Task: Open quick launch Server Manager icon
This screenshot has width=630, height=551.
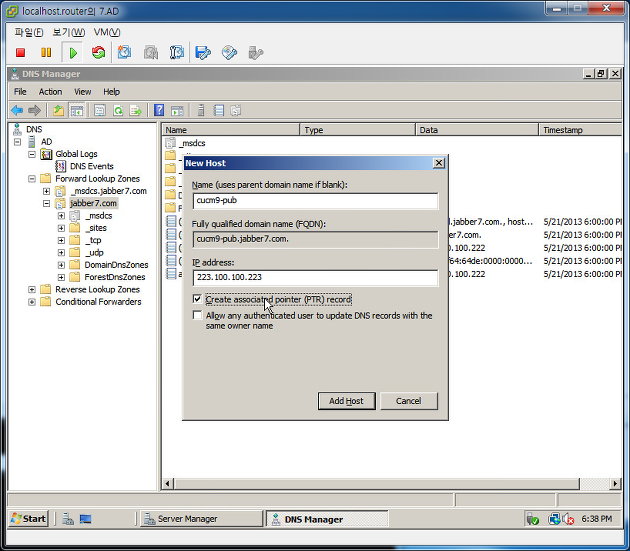Action: 68,519
